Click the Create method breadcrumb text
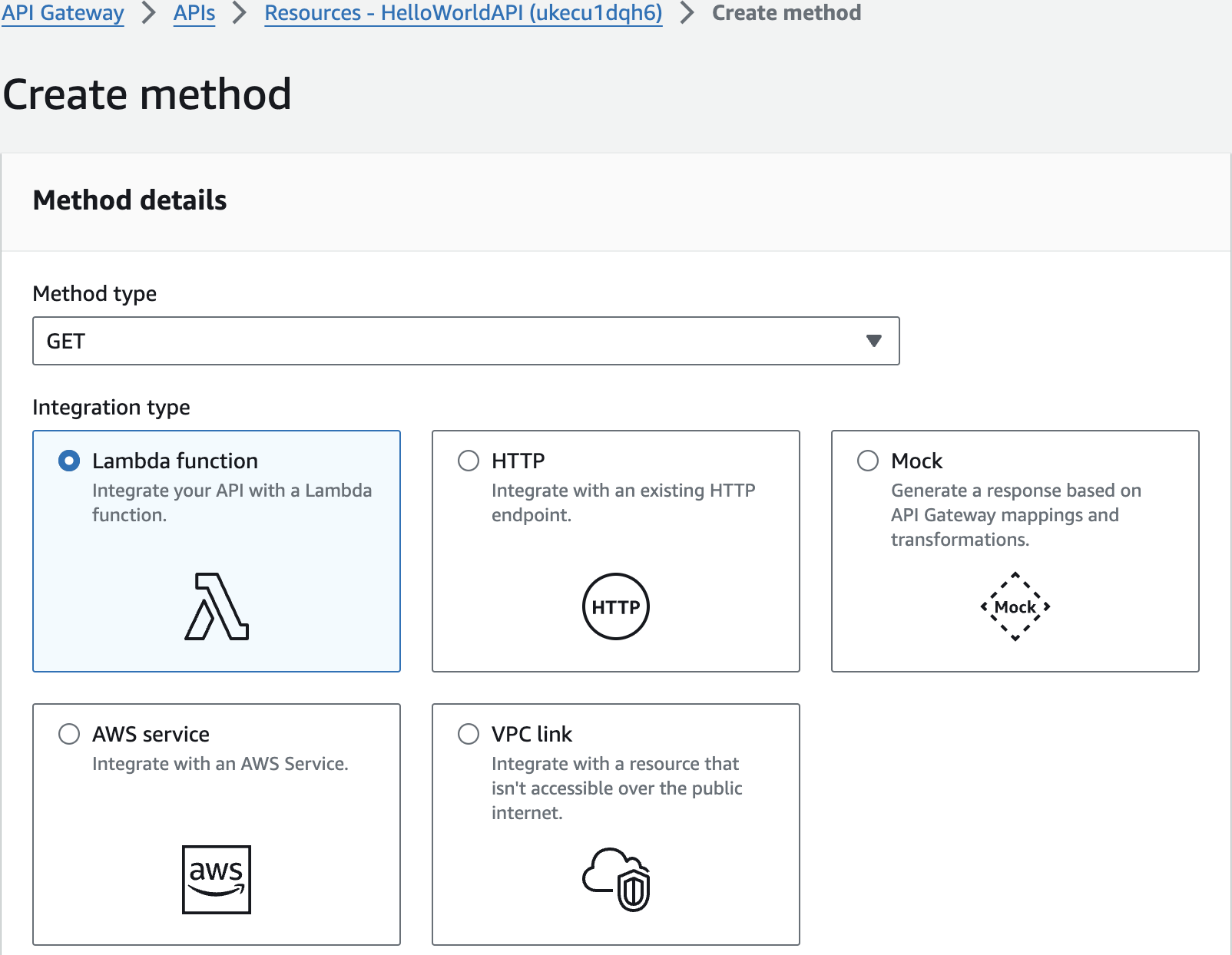Screen dimensions: 1232x955 [x=787, y=13]
